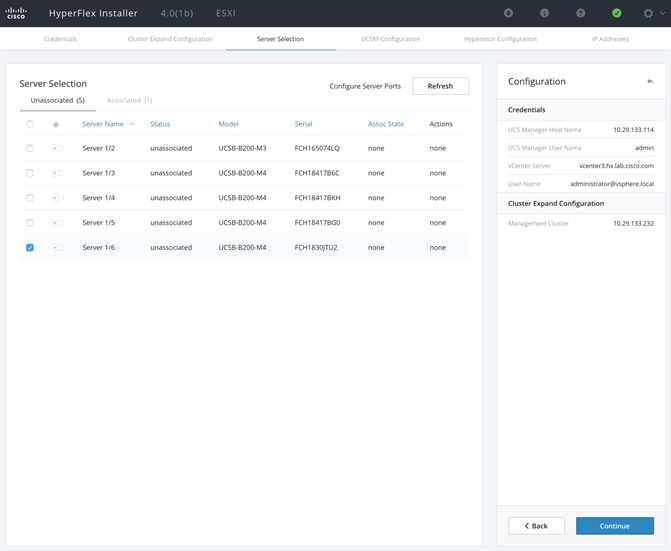Click serial FCH165074LQ
The height and width of the screenshot is (551, 671).
coord(317,148)
